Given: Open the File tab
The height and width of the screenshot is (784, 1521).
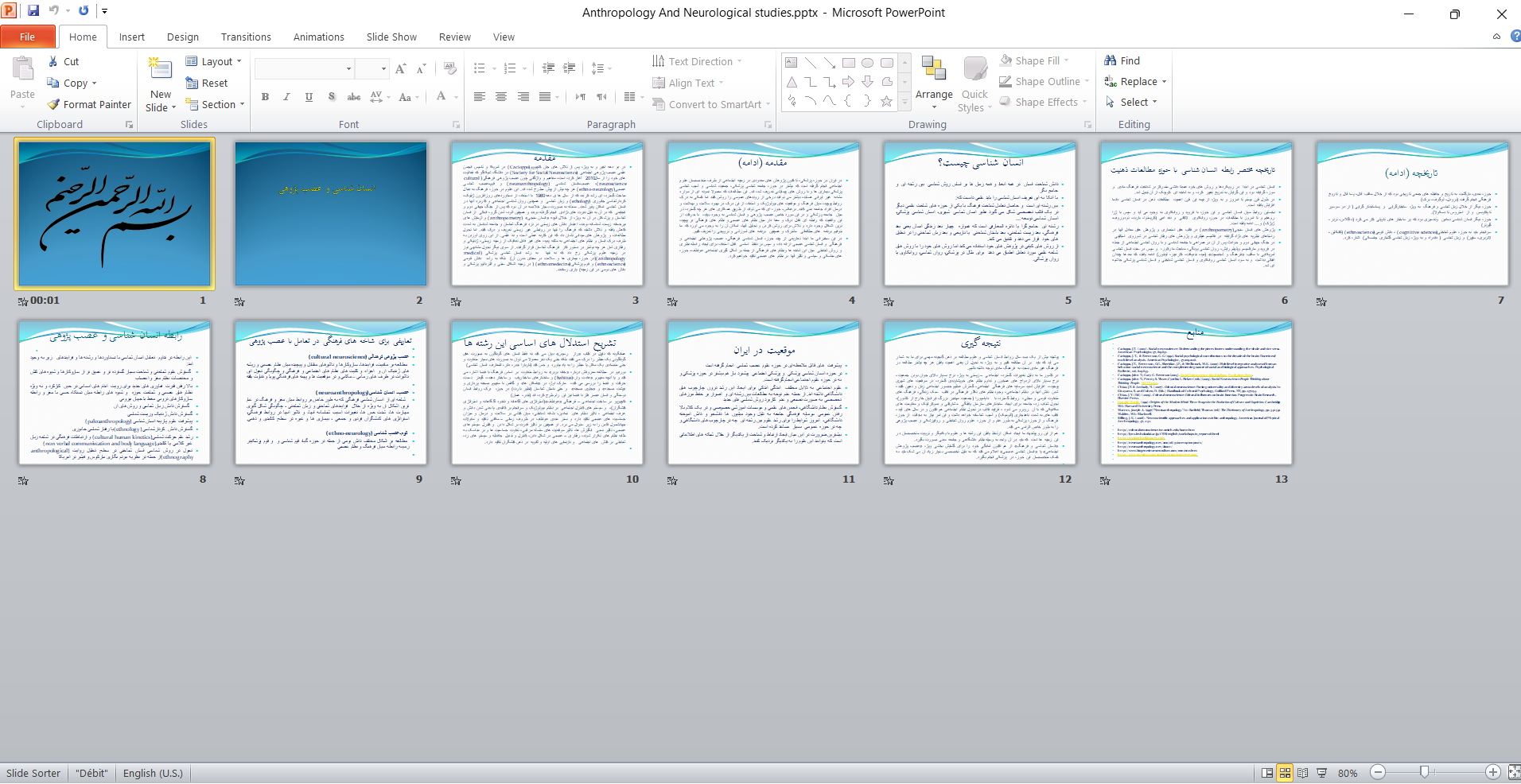Looking at the screenshot, I should (x=28, y=37).
